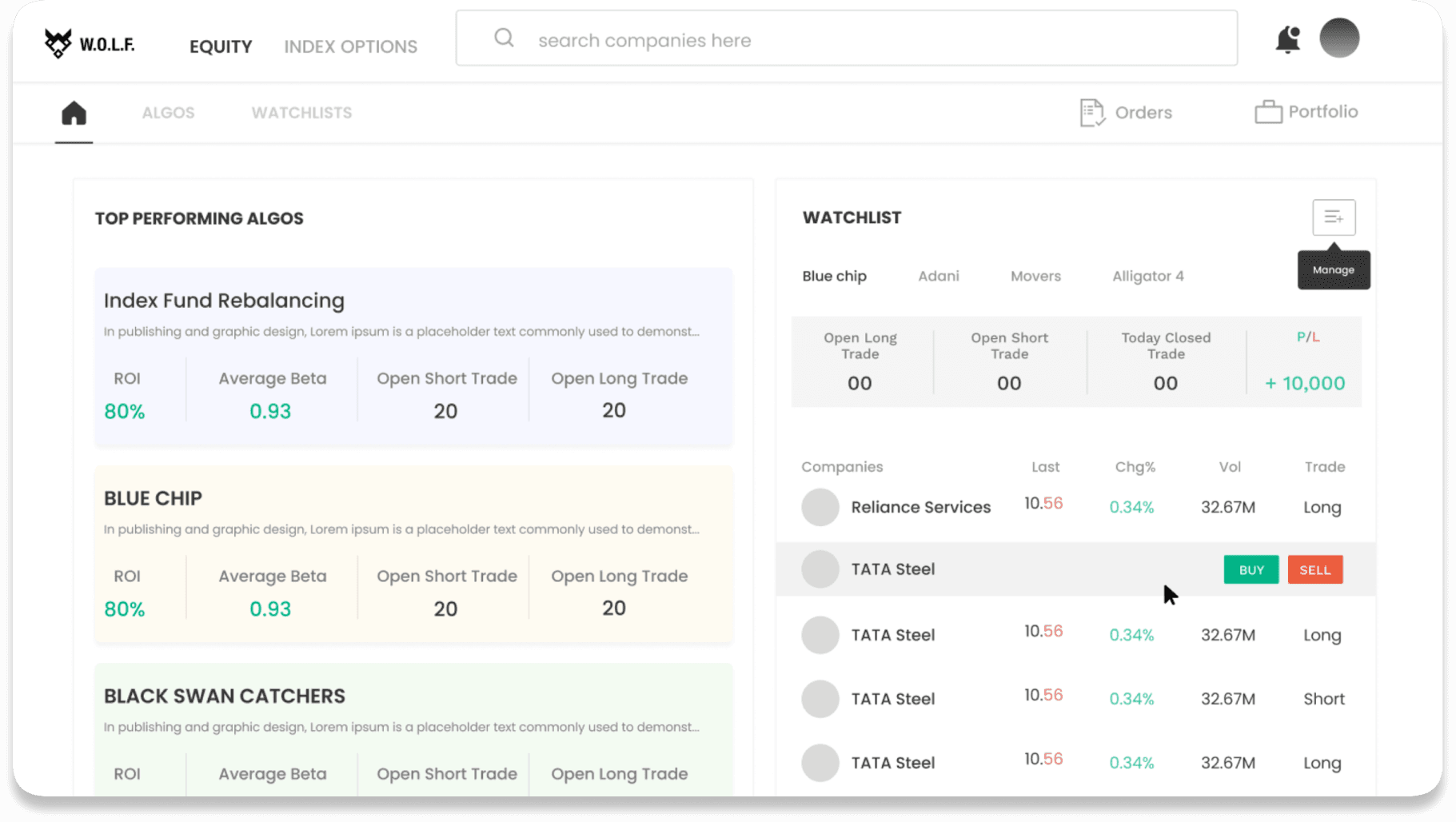Click the avatar in the highlighted TATA Steel row
The height and width of the screenshot is (822, 1456).
pyautogui.click(x=820, y=569)
